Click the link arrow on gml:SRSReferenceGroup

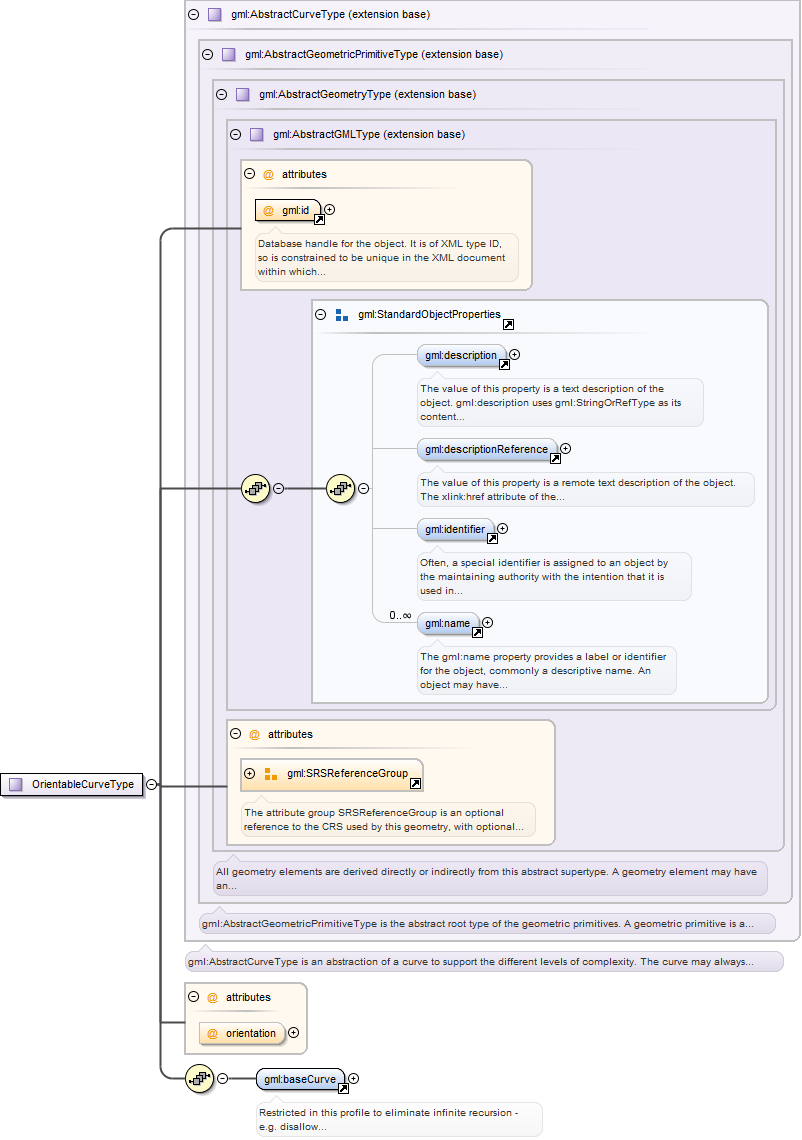click(415, 785)
